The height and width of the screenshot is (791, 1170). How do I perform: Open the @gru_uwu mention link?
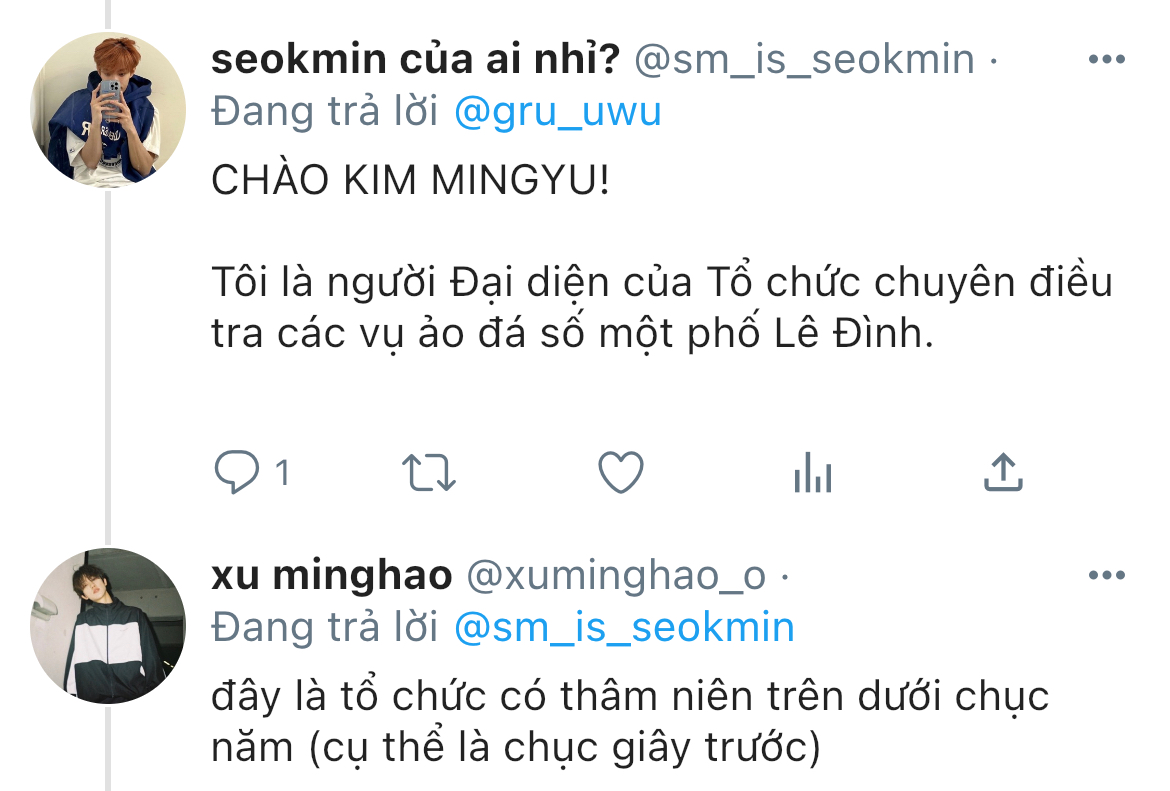[557, 112]
